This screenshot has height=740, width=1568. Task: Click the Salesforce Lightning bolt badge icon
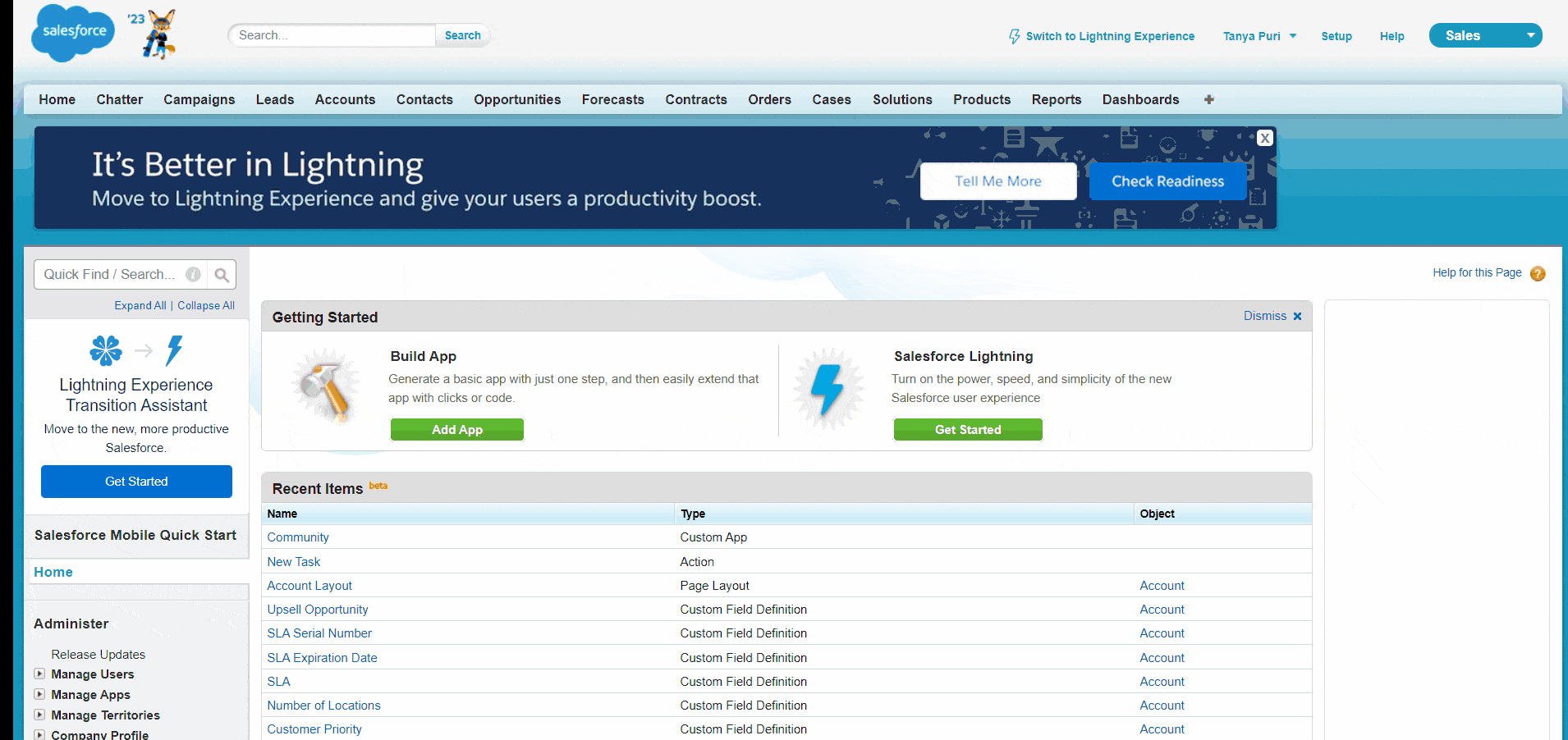[x=828, y=389]
